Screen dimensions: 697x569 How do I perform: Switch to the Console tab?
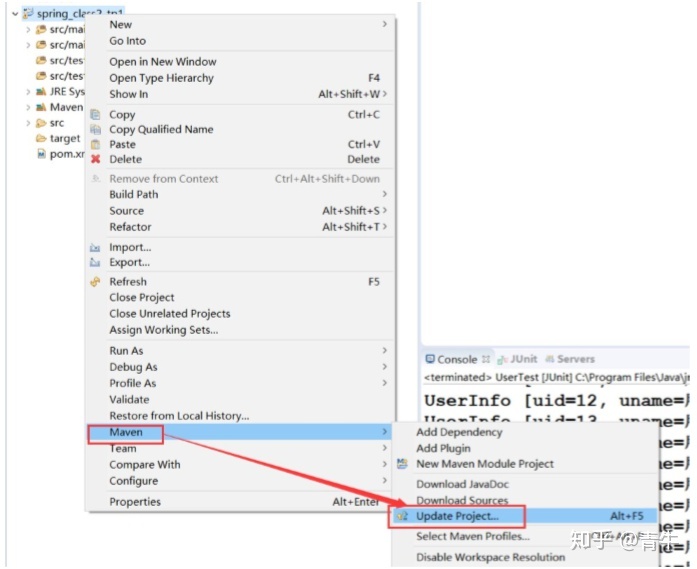click(457, 359)
